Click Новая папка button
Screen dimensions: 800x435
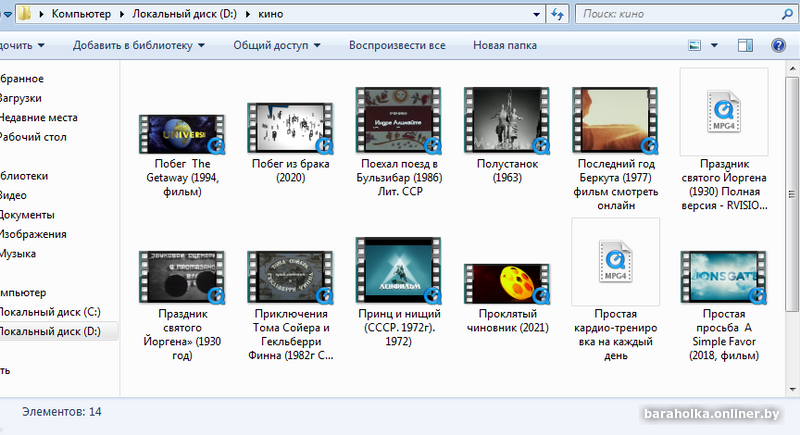coord(505,45)
